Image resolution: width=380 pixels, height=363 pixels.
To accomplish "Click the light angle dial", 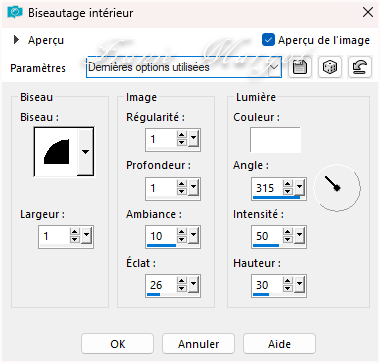I will [x=337, y=188].
